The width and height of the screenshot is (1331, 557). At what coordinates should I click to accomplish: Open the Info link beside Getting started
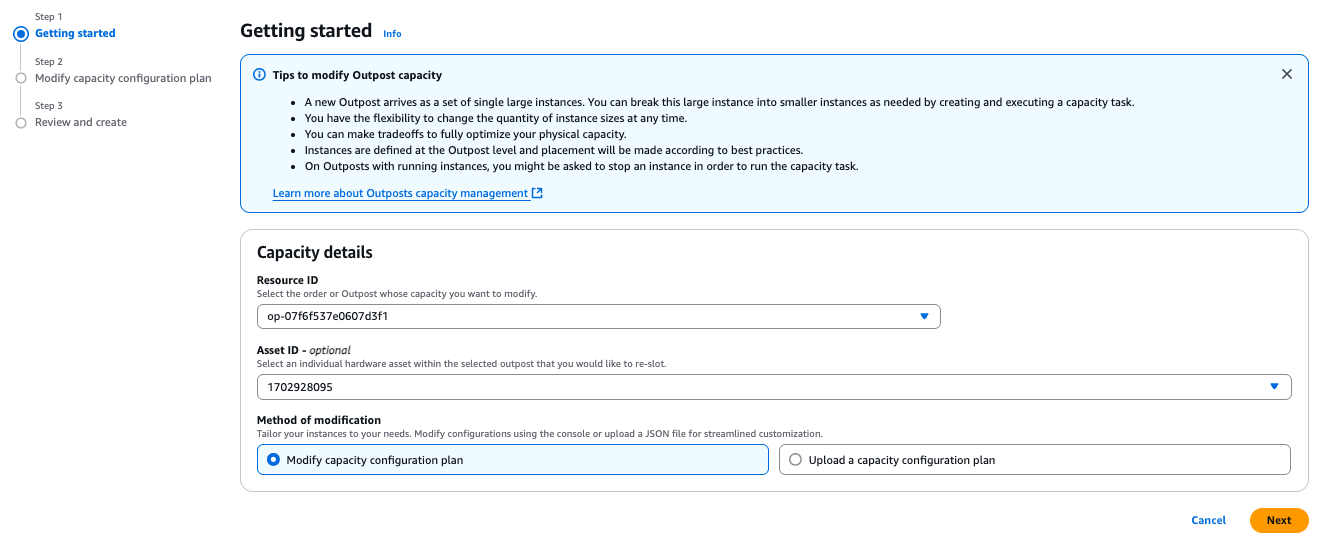pos(392,34)
